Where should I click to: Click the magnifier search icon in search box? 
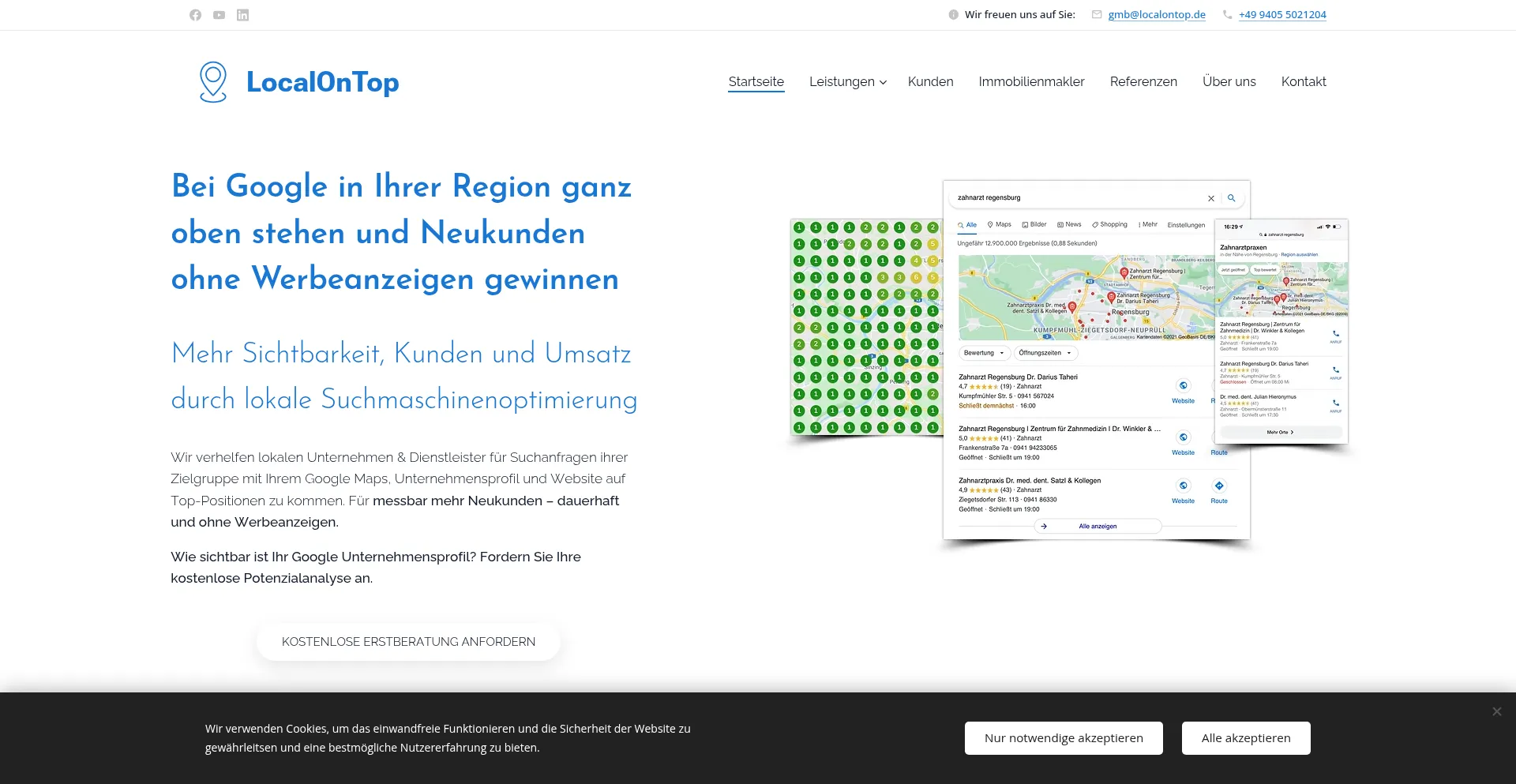[1231, 198]
